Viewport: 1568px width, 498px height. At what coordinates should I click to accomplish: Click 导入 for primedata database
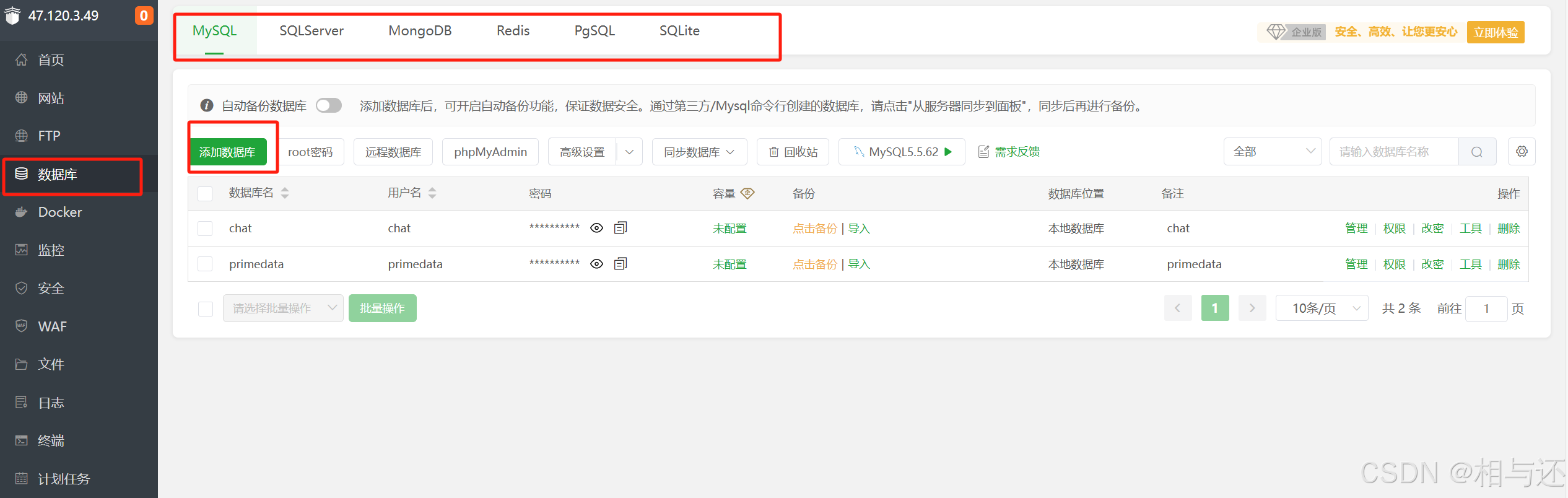pos(859,264)
